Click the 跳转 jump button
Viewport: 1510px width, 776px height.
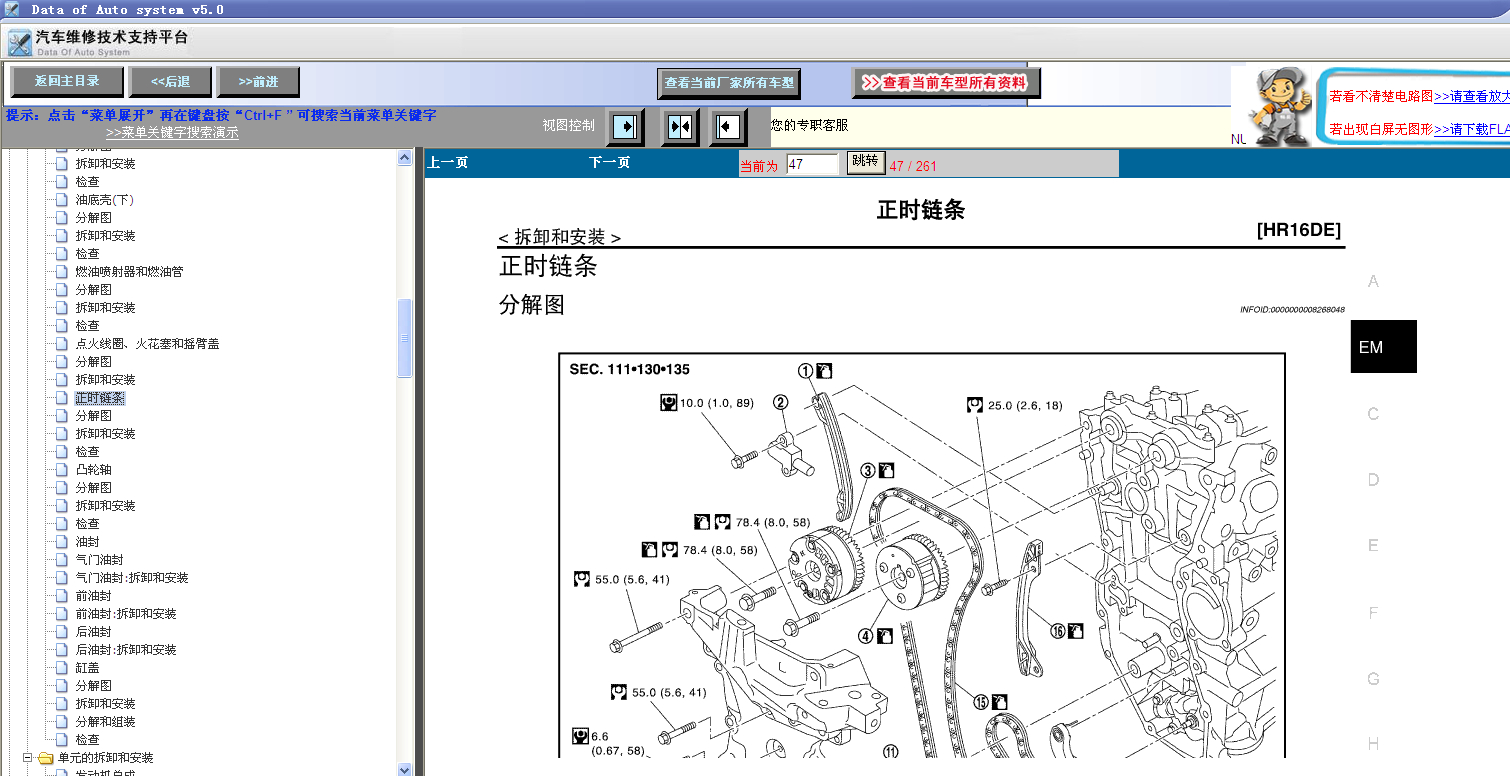tap(865, 162)
